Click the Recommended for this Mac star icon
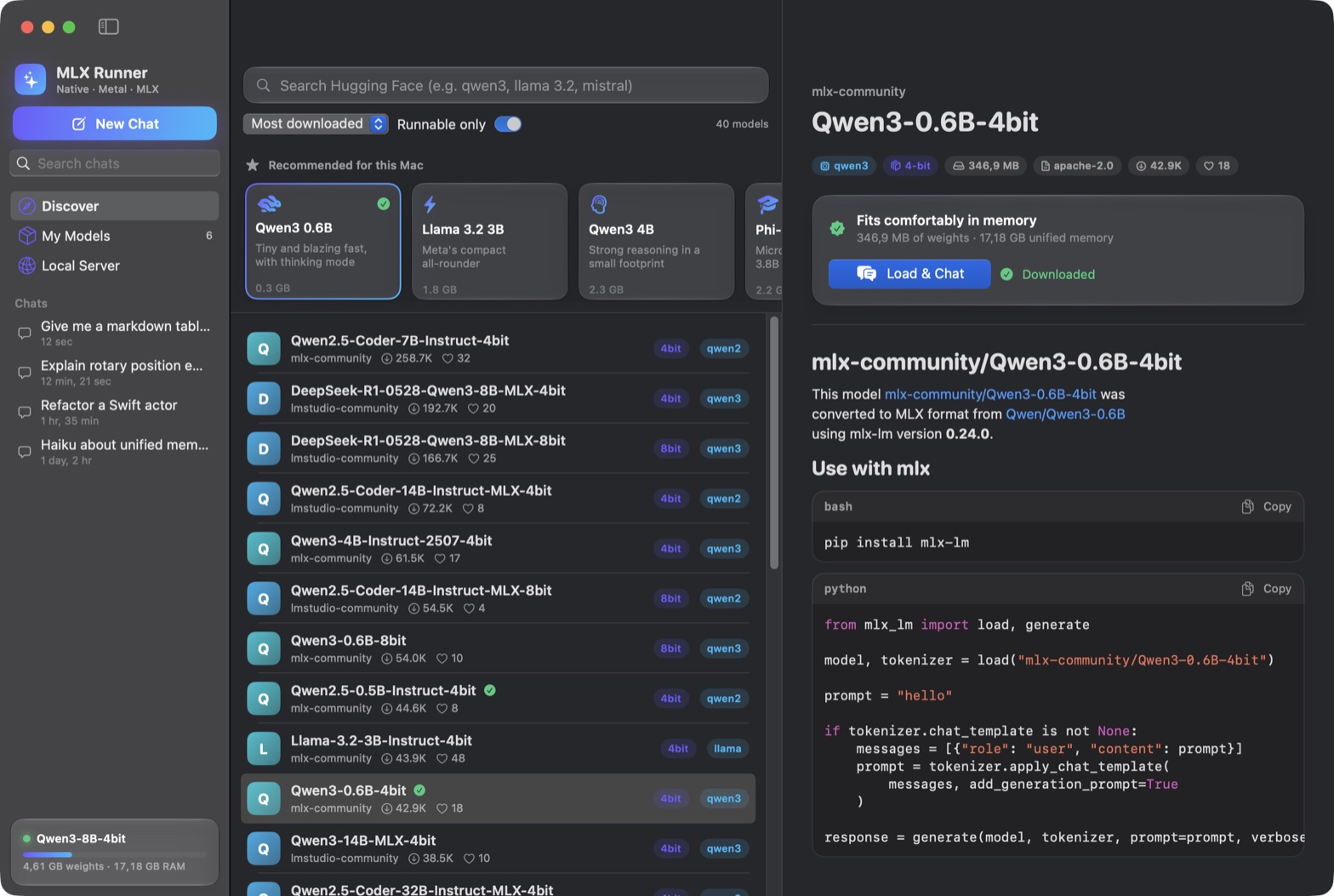 (x=253, y=165)
